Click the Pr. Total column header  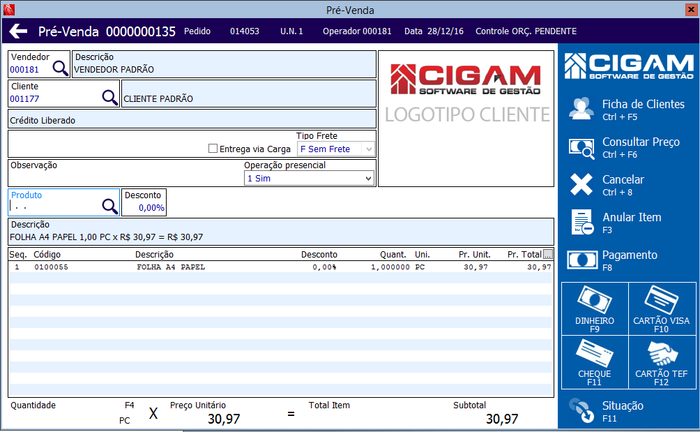tap(525, 254)
